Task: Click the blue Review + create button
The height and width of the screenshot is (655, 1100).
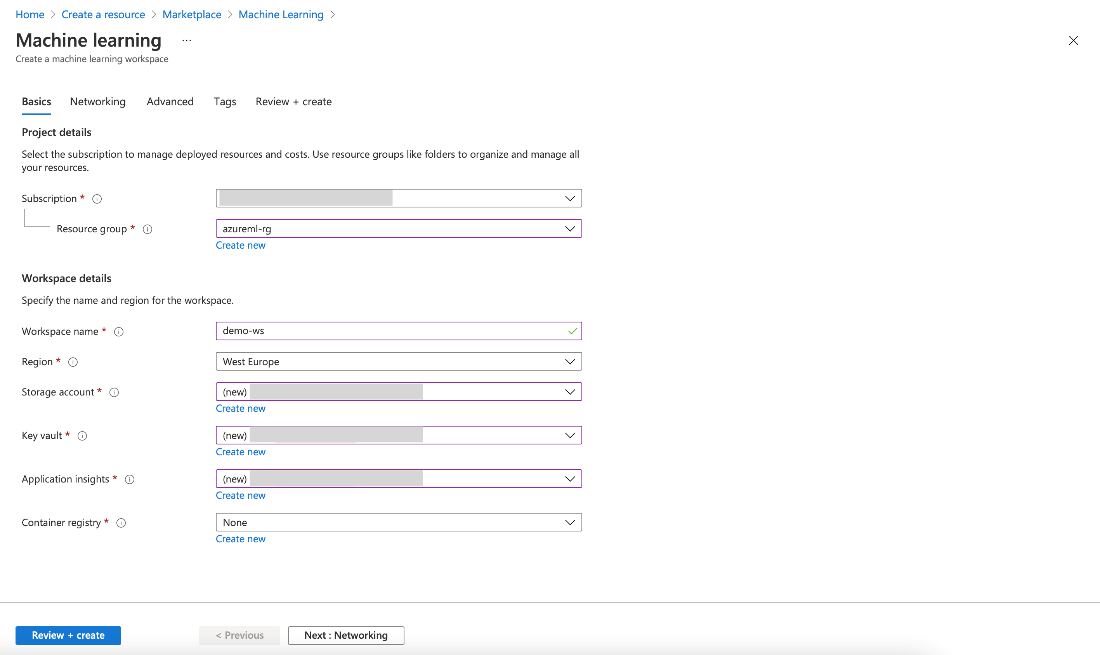Action: 68,635
